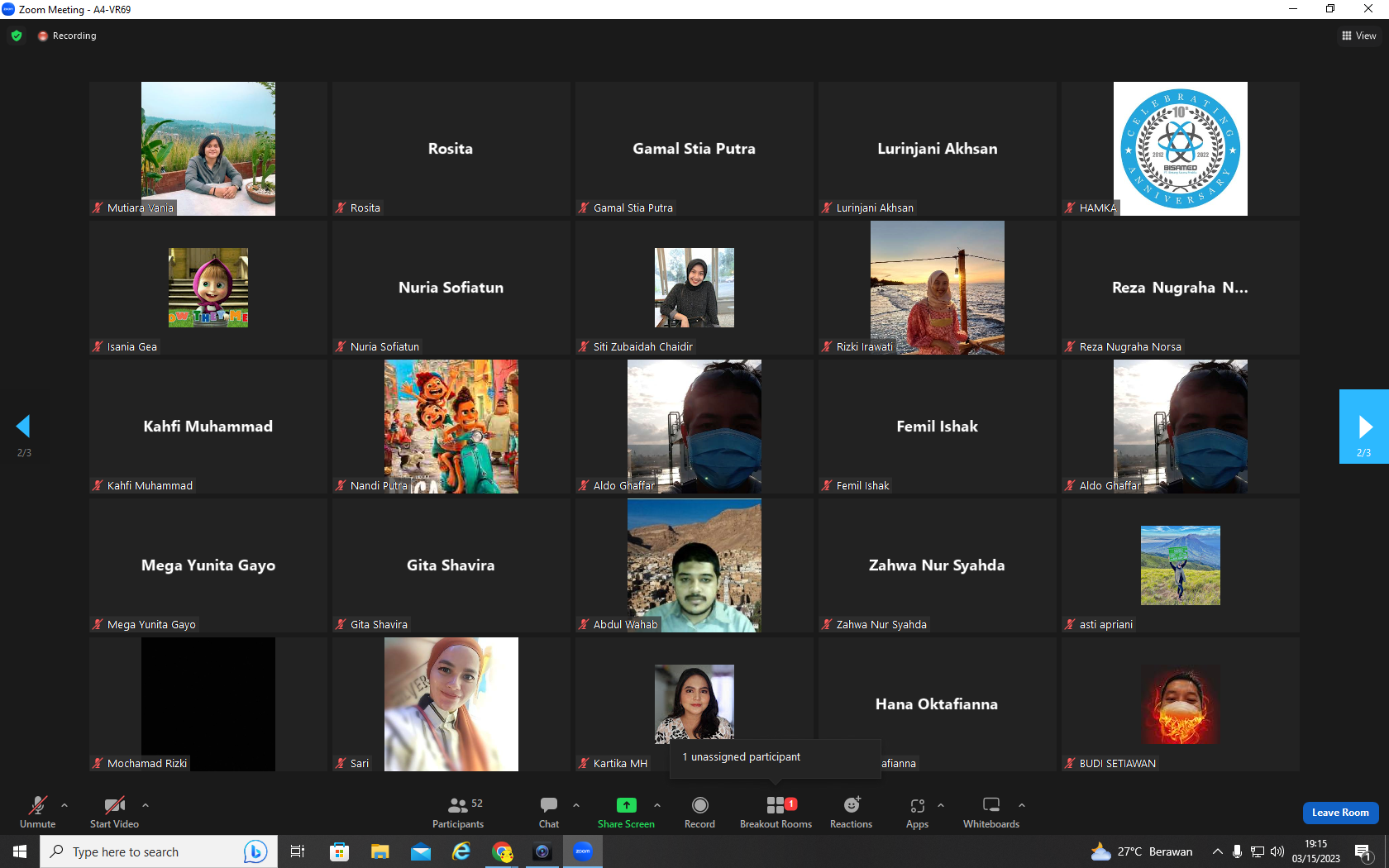Viewport: 1389px width, 868px height.
Task: Open Google Chrome on the taskbar
Action: [502, 851]
